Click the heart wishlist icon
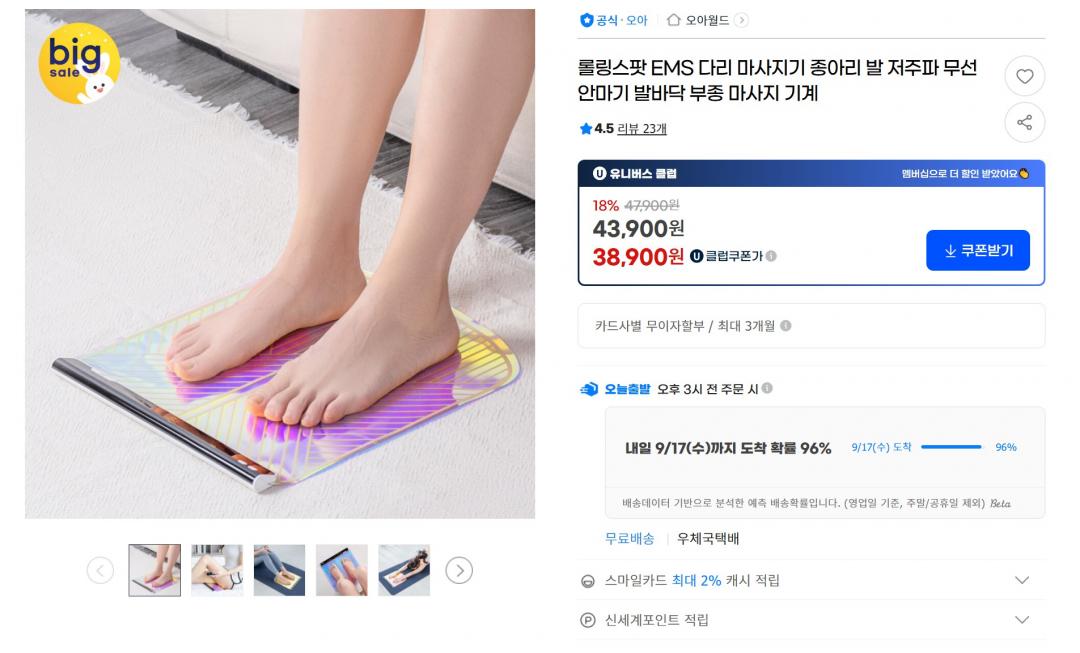The height and width of the screenshot is (653, 1080). 1024,76
